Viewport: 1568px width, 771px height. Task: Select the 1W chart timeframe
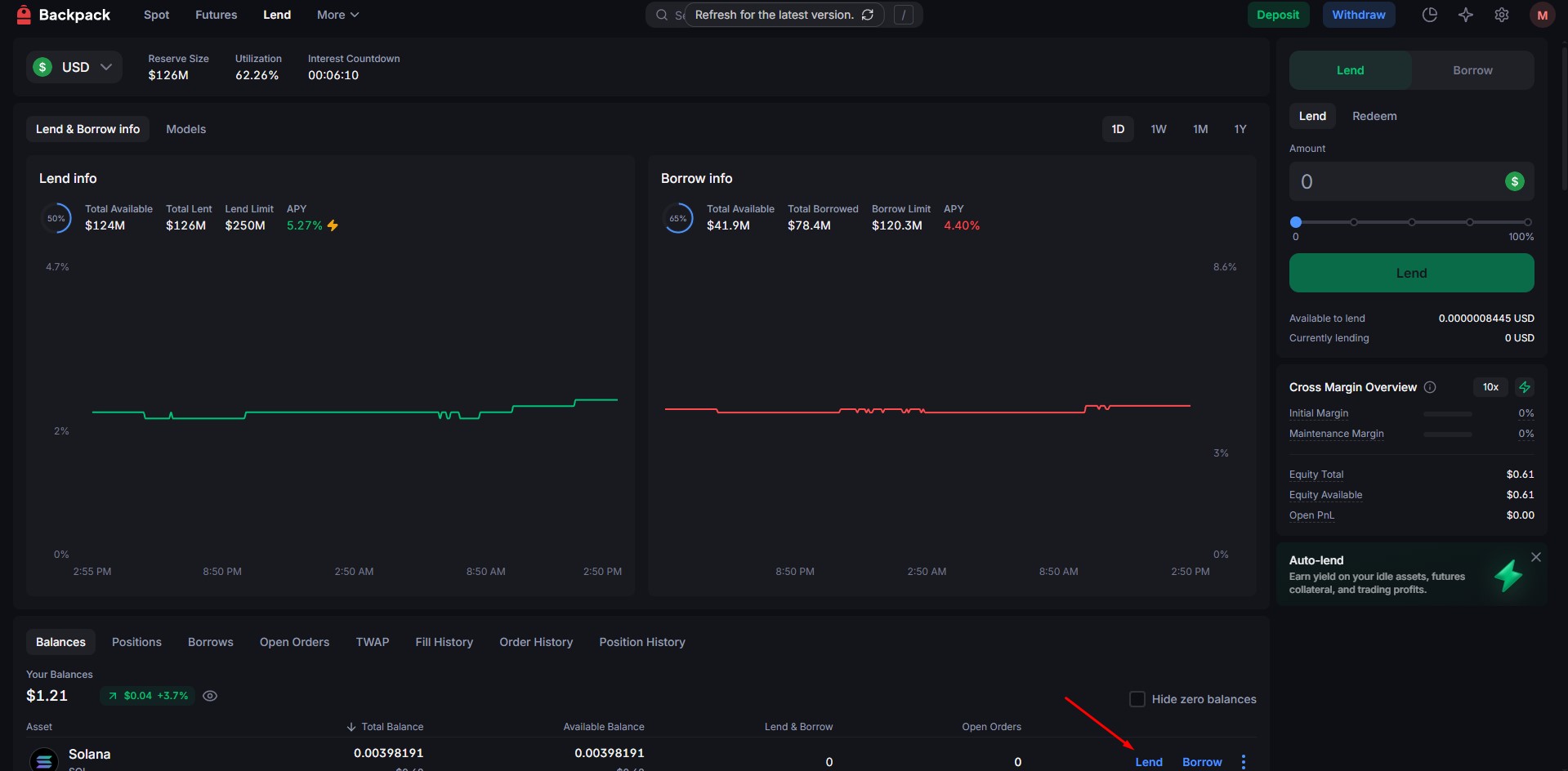pos(1158,129)
